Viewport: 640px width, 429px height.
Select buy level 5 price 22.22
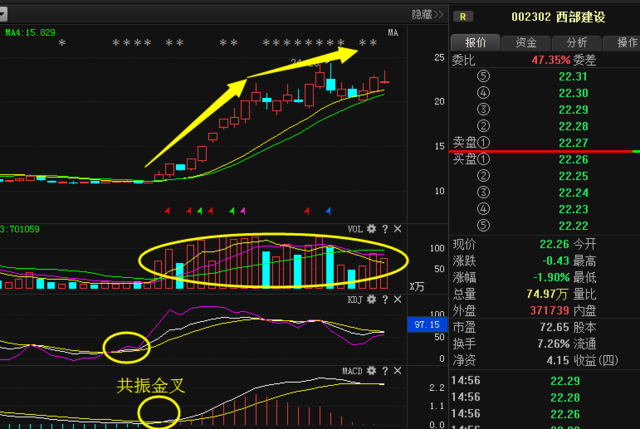pos(573,226)
